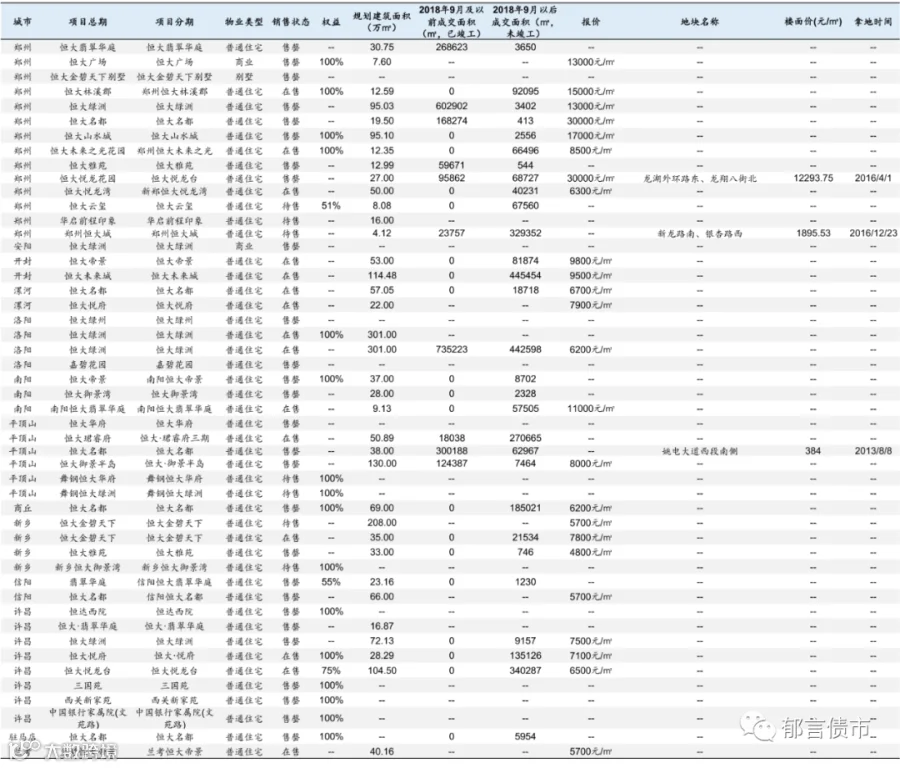The height and width of the screenshot is (768, 900).
Task: Select the cell with value 340287
Action: click(525, 670)
